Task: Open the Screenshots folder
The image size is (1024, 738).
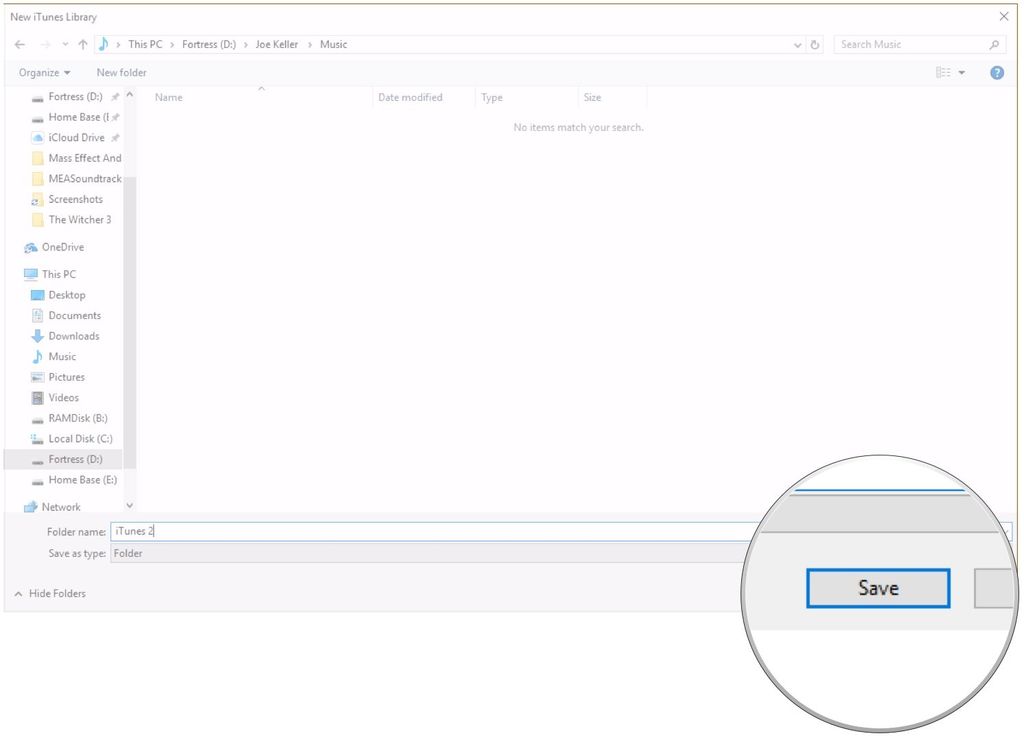Action: (x=75, y=199)
